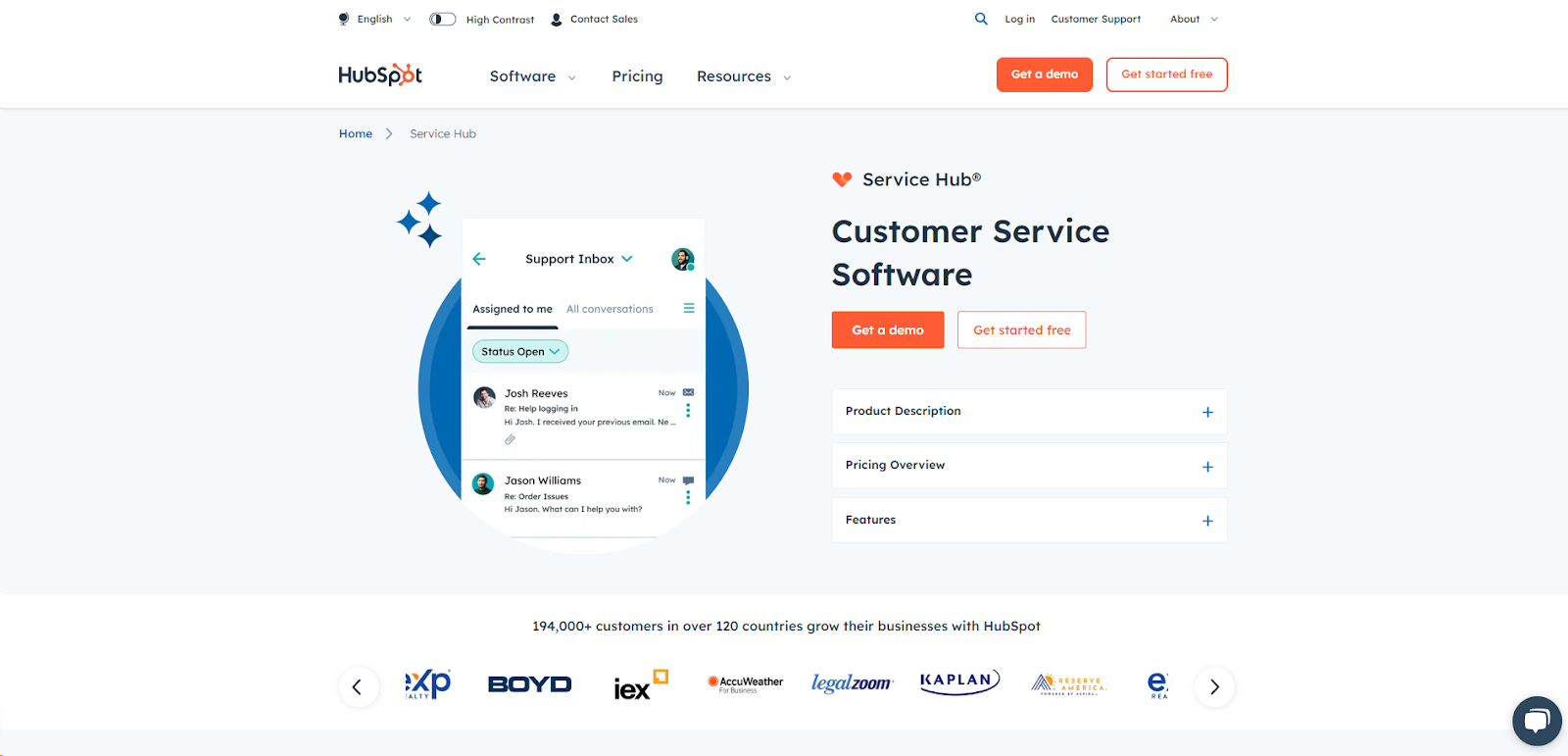Screen dimensions: 1568x756
Task: Click the Home breadcrumb link
Action: click(356, 133)
